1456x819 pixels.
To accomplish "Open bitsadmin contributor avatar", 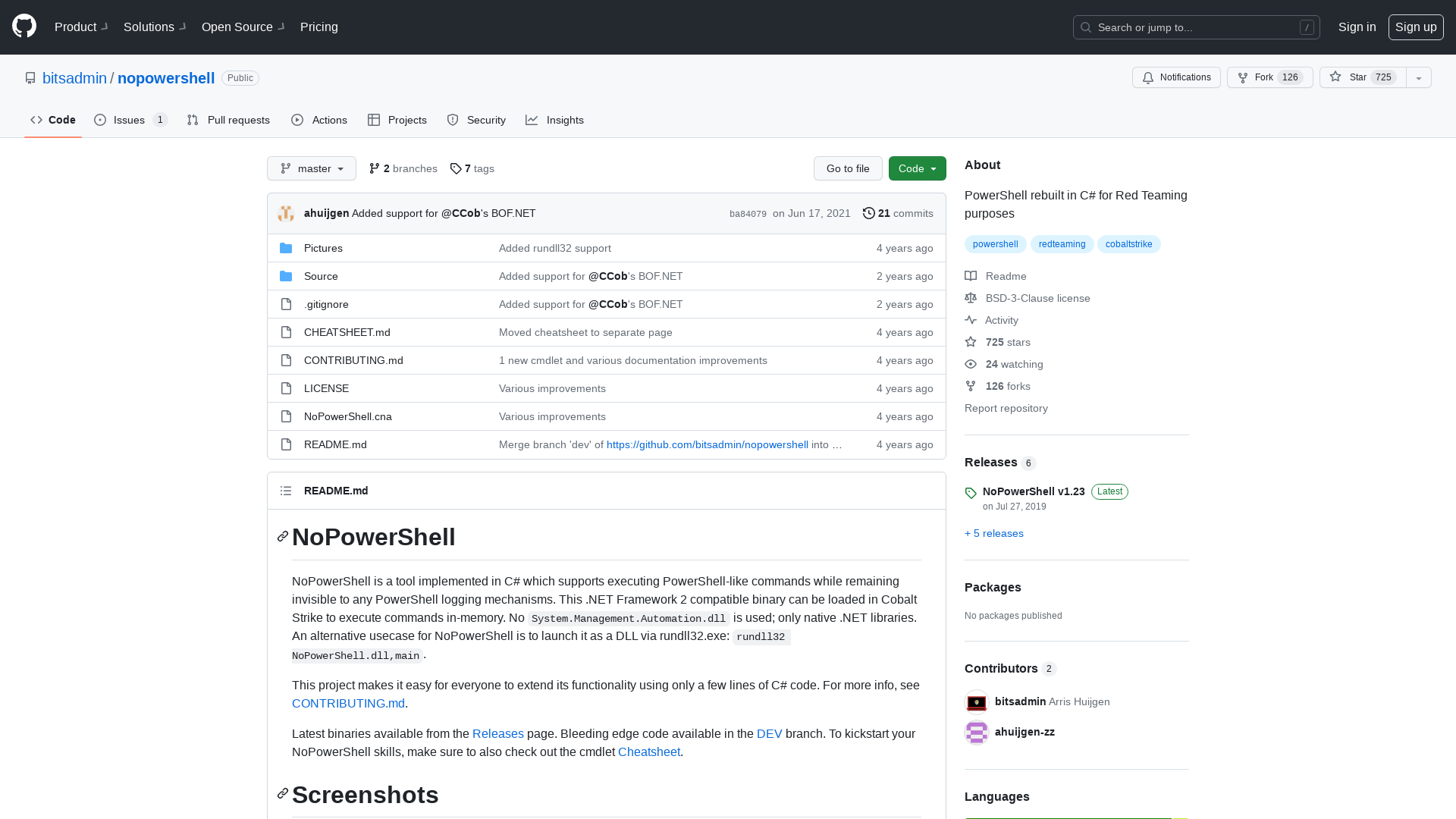I will (977, 701).
